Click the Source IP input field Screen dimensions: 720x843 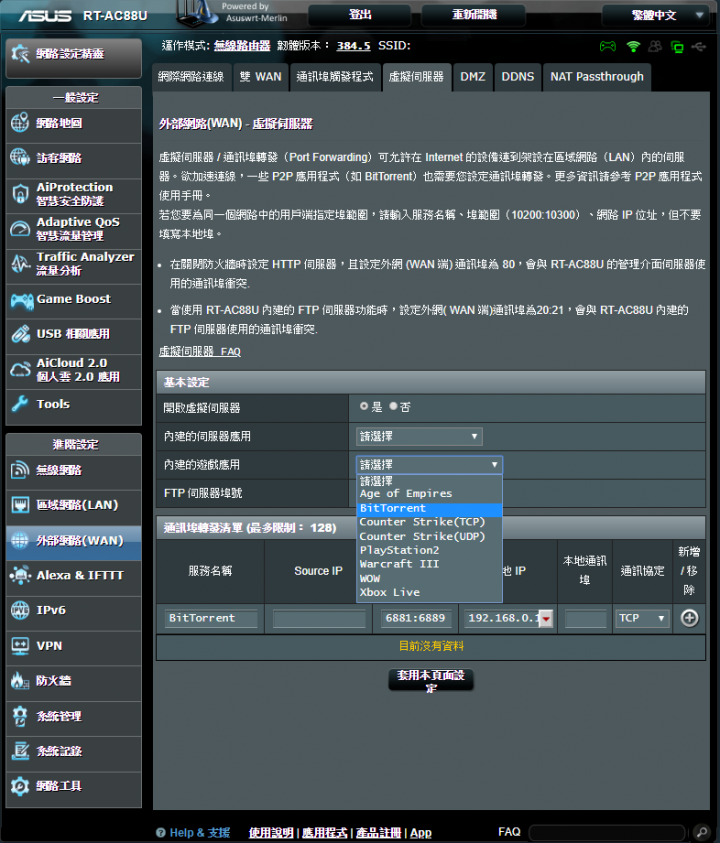319,618
